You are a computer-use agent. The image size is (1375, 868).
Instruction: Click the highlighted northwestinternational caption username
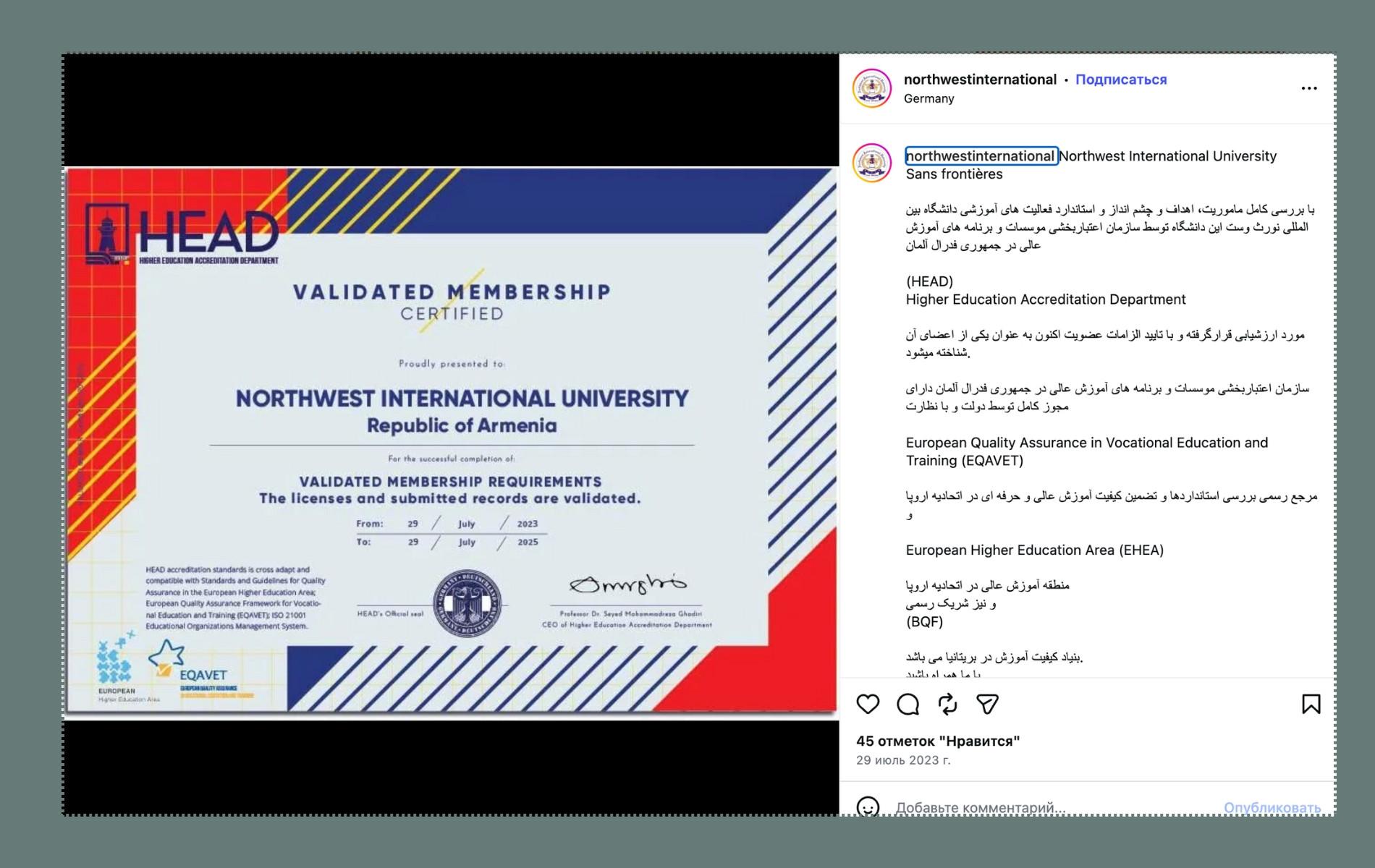pos(981,156)
